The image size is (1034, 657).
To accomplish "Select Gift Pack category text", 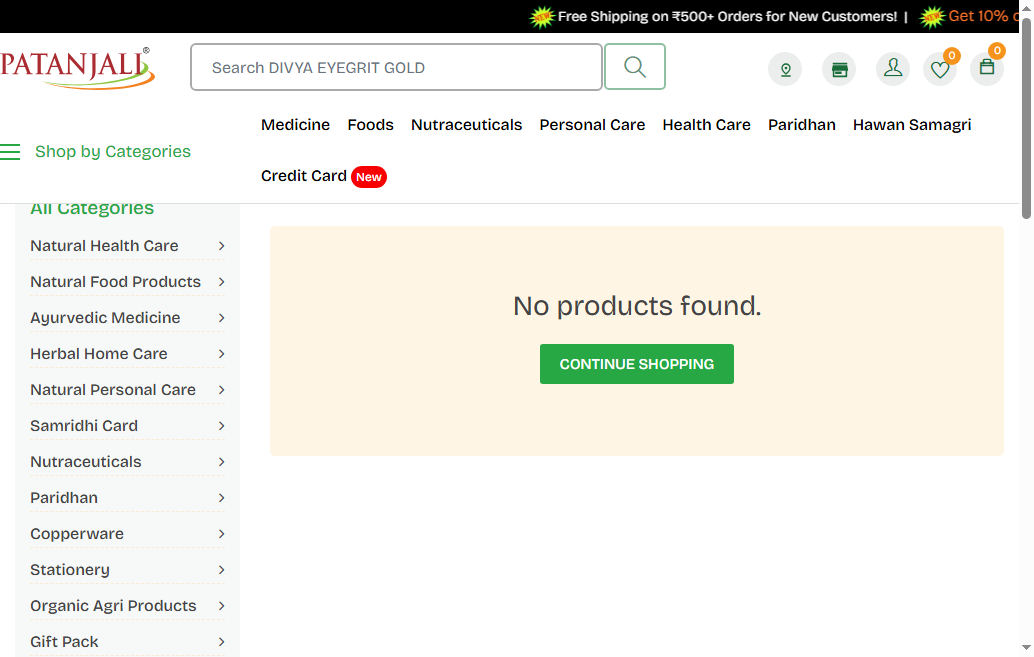I will pyautogui.click(x=64, y=642).
